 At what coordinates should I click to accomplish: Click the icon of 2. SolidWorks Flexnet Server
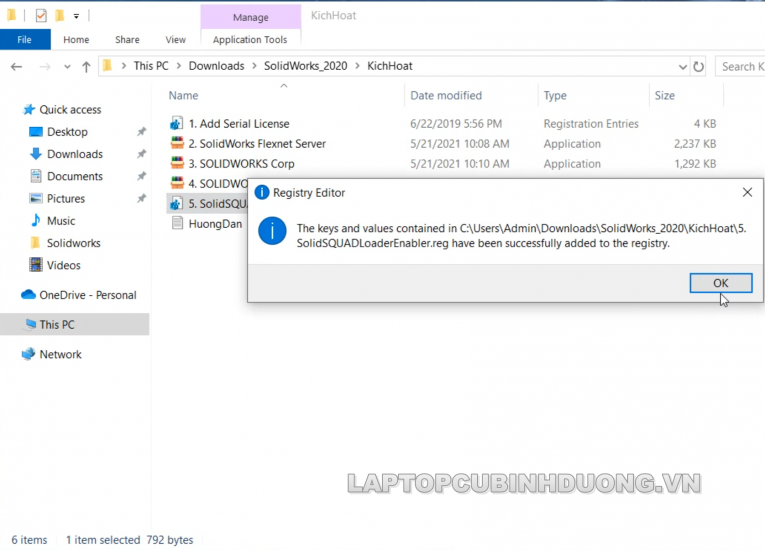click(177, 143)
